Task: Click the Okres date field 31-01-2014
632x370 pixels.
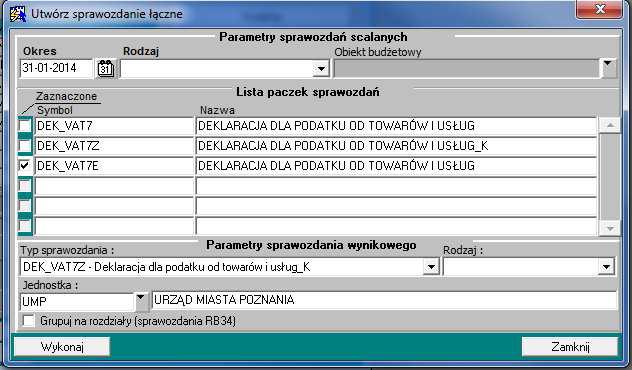Action: tap(56, 68)
